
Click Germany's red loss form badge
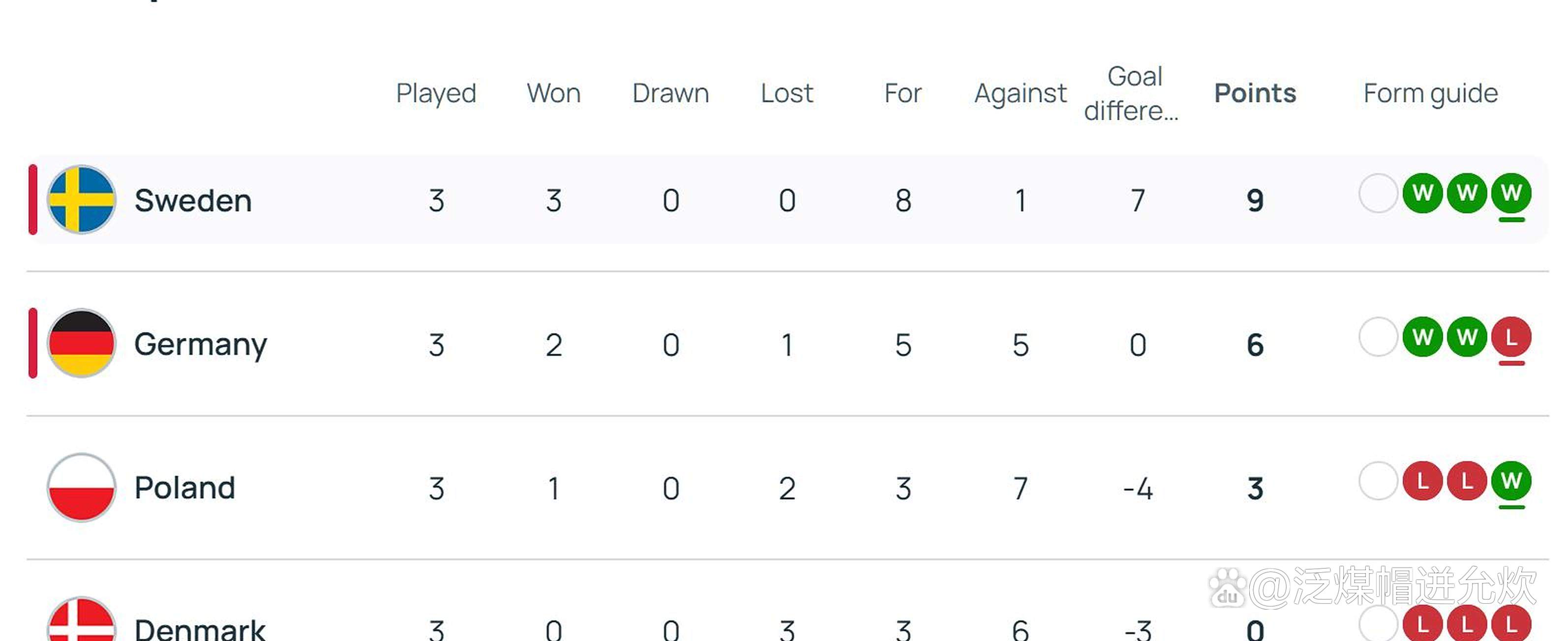tap(1511, 337)
